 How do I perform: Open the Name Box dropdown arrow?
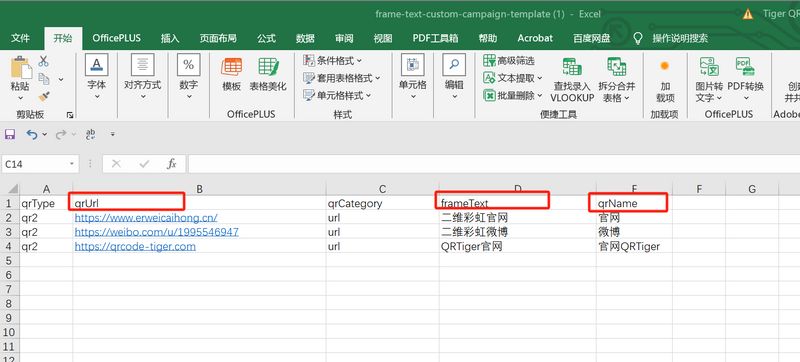tap(71, 164)
